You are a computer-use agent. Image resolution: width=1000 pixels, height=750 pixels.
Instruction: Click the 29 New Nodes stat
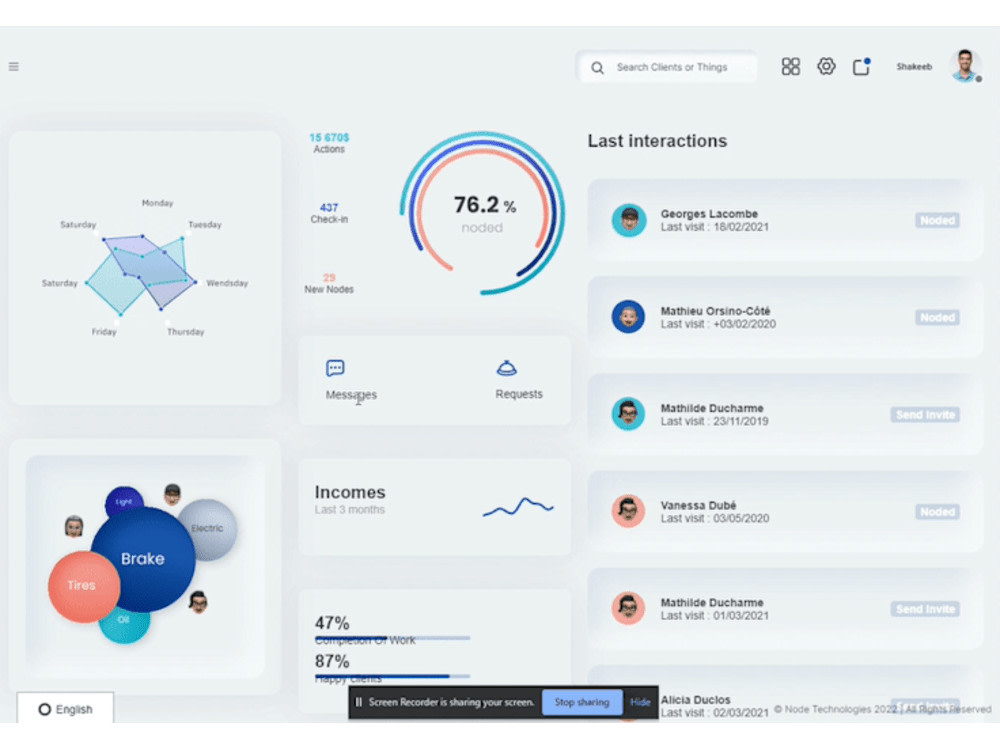329,283
